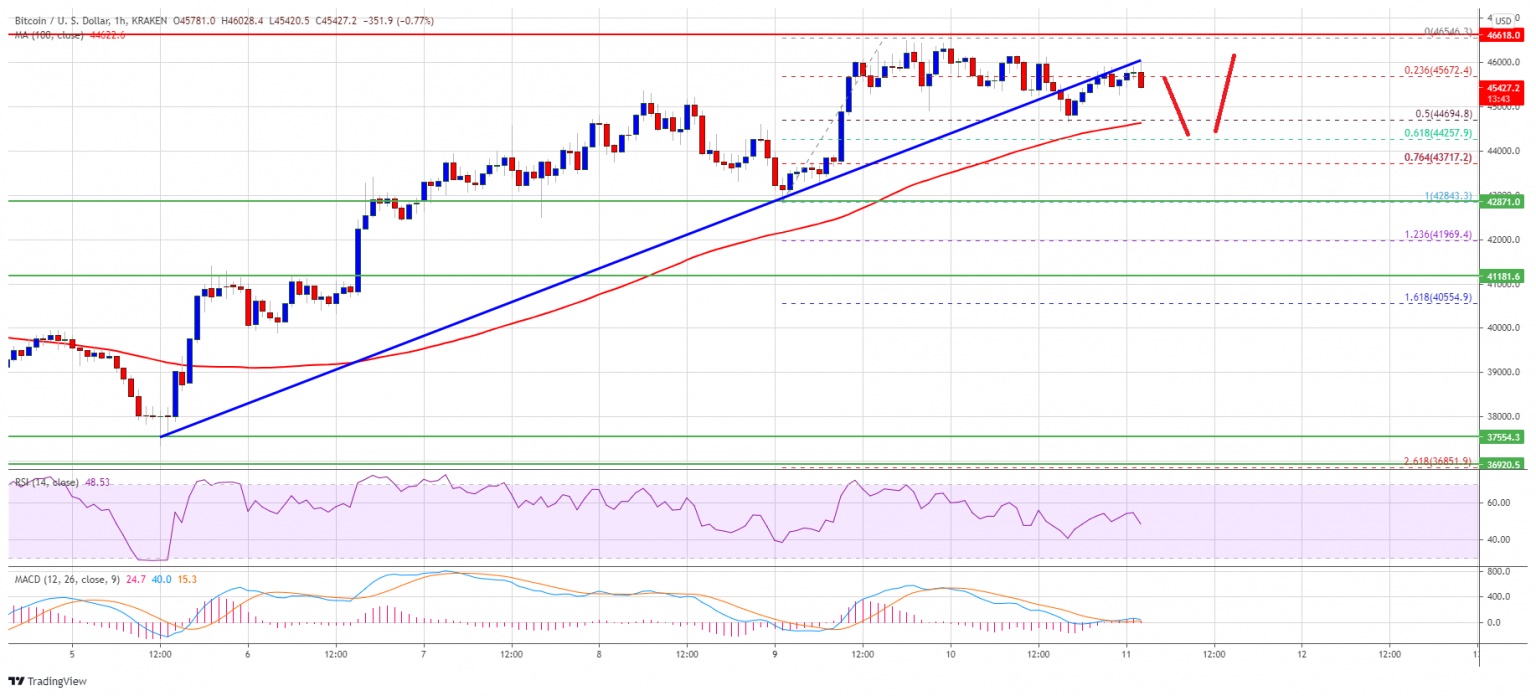Click the 39000.0 price axis tick
The height and width of the screenshot is (696, 1536).
[1505, 372]
